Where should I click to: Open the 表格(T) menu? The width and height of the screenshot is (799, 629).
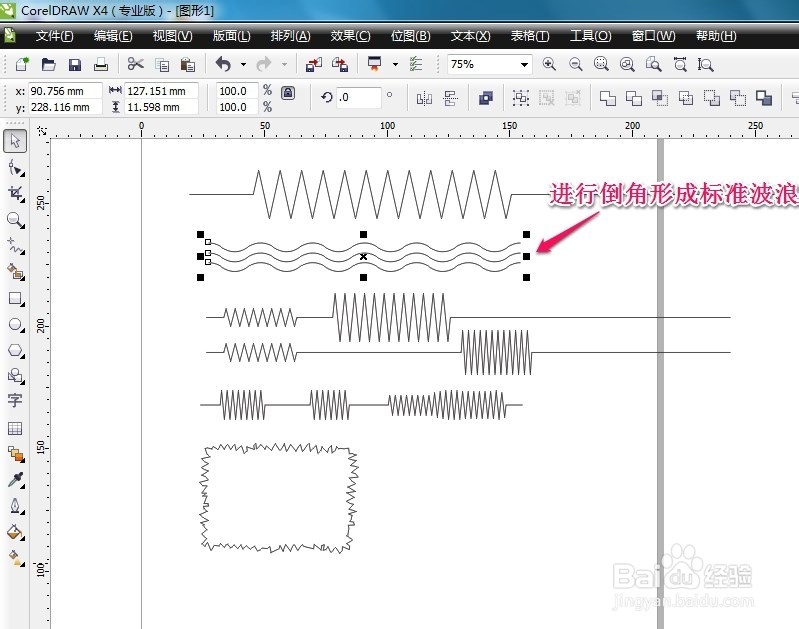tap(530, 36)
